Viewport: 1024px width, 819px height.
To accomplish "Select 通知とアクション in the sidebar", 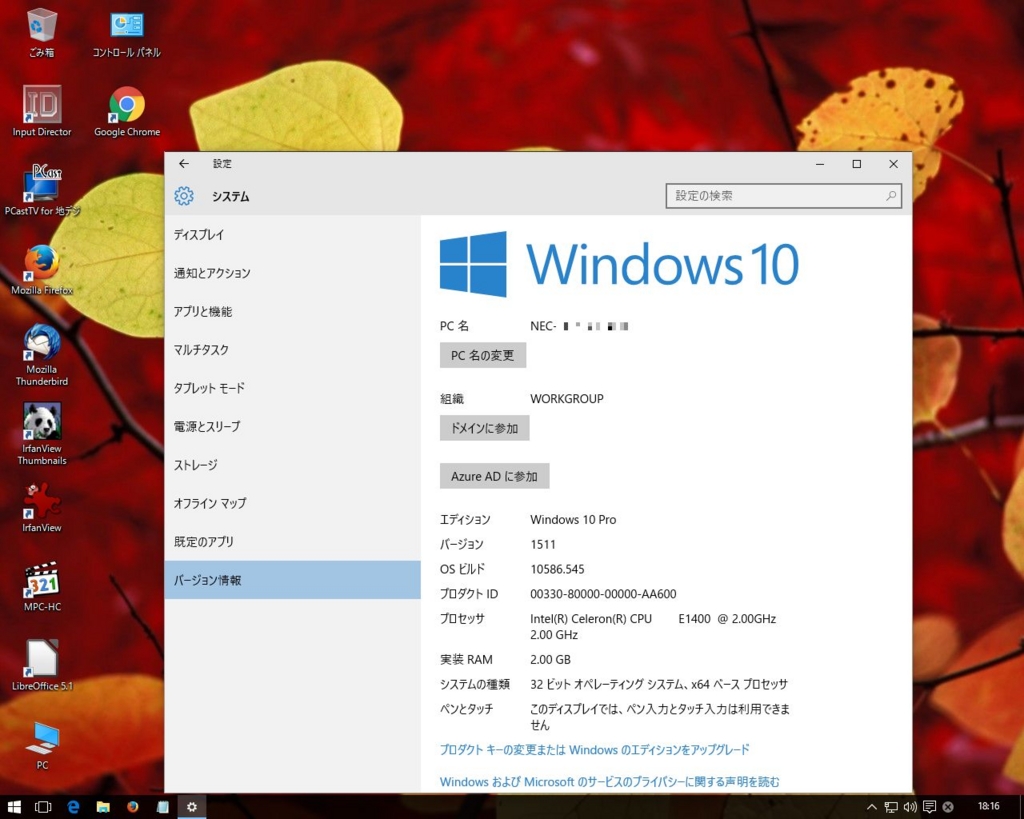I will click(x=293, y=273).
